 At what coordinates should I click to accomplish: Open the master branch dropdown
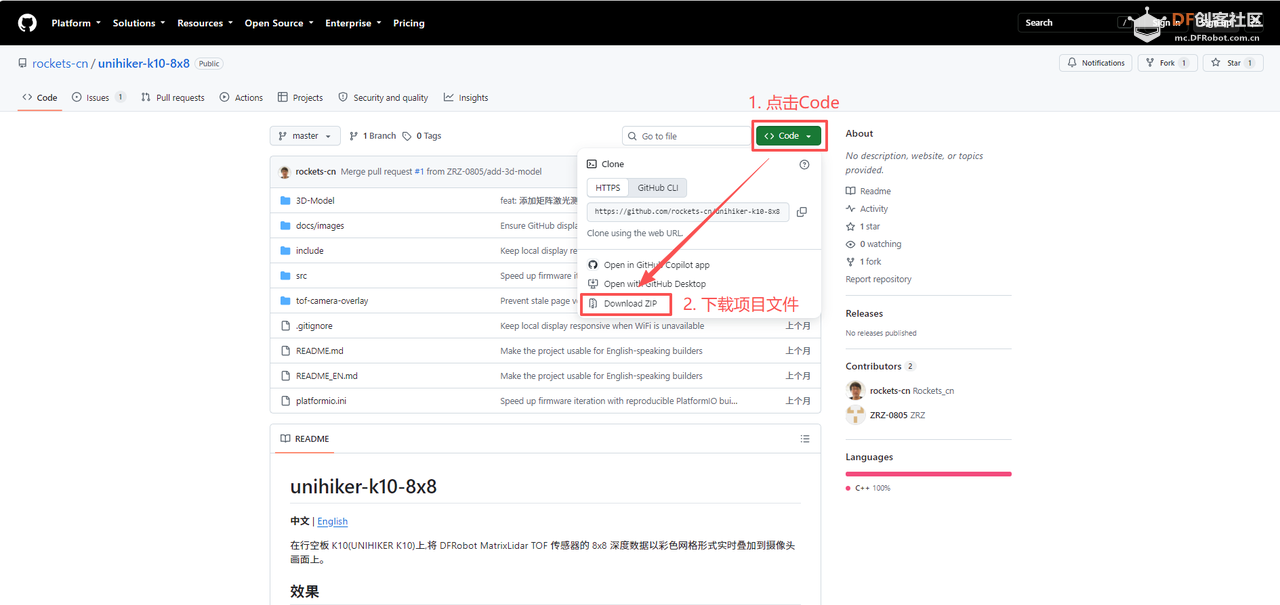[305, 136]
